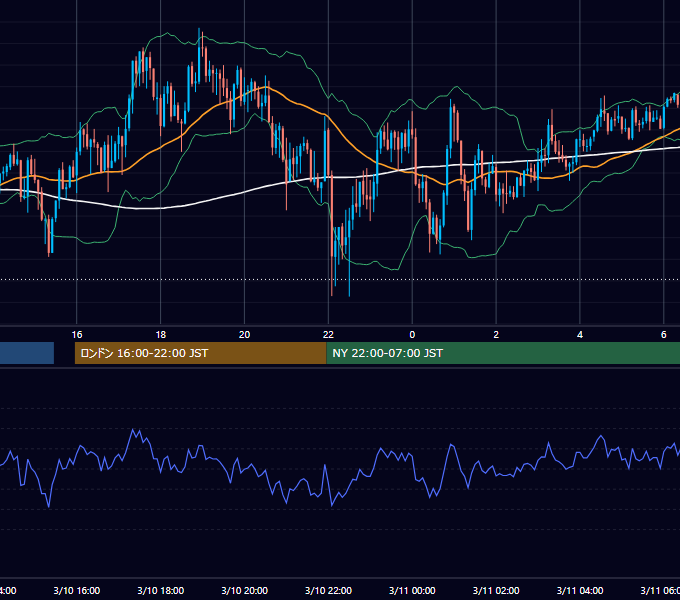Screen dimensions: 680x600
Task: Click hour label 22 on the price chart axis
Action: pos(328,335)
